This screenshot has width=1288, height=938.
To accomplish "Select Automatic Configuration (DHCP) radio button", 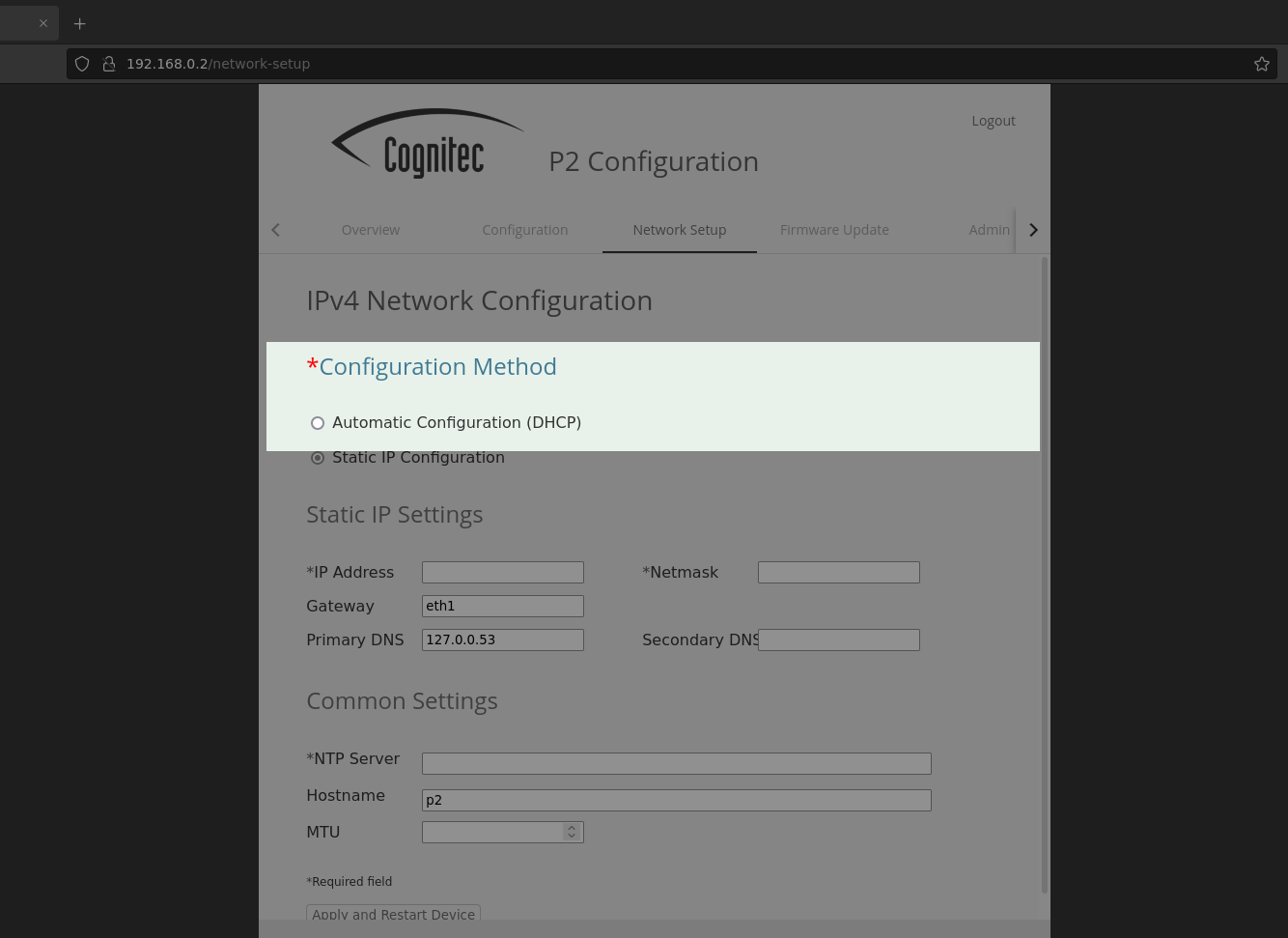I will [318, 423].
